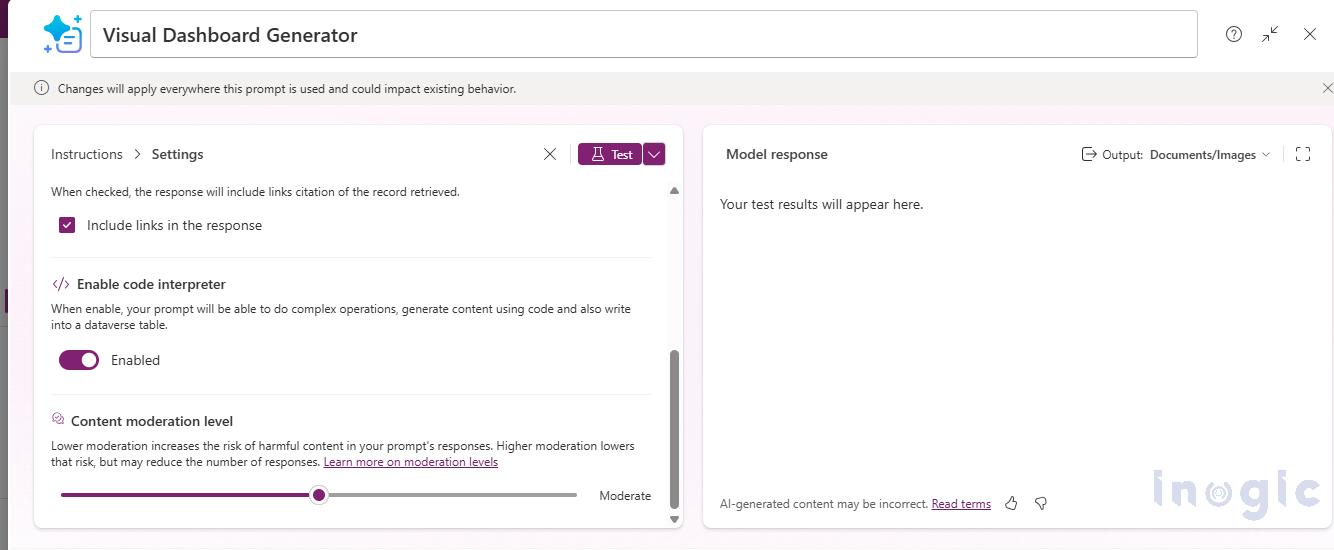1334x550 pixels.
Task: Close the Visual Dashboard Generator dialog
Action: coord(1310,34)
